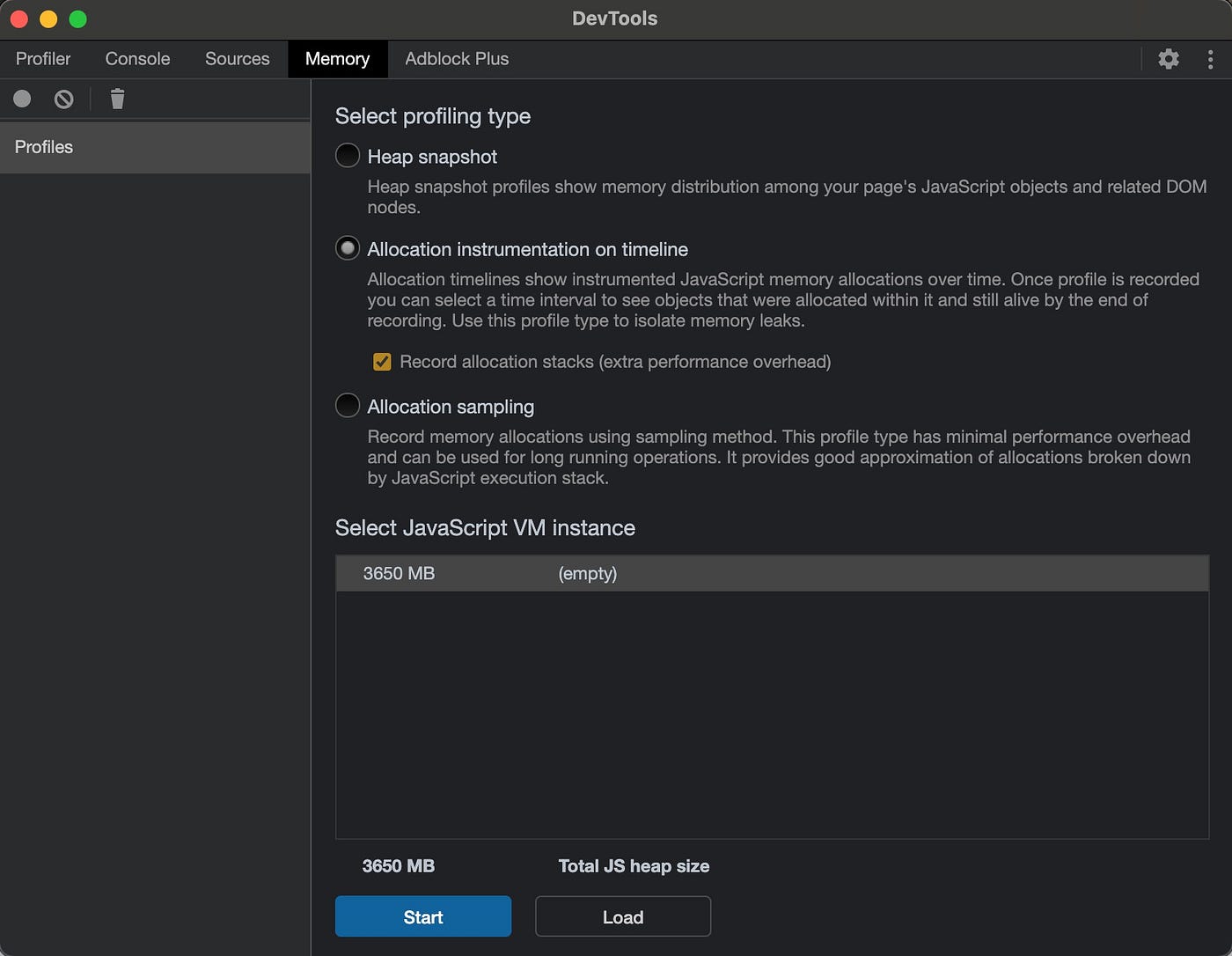1232x956 pixels.
Task: Click the yellow macOS minimize button
Action: pyautogui.click(x=48, y=18)
